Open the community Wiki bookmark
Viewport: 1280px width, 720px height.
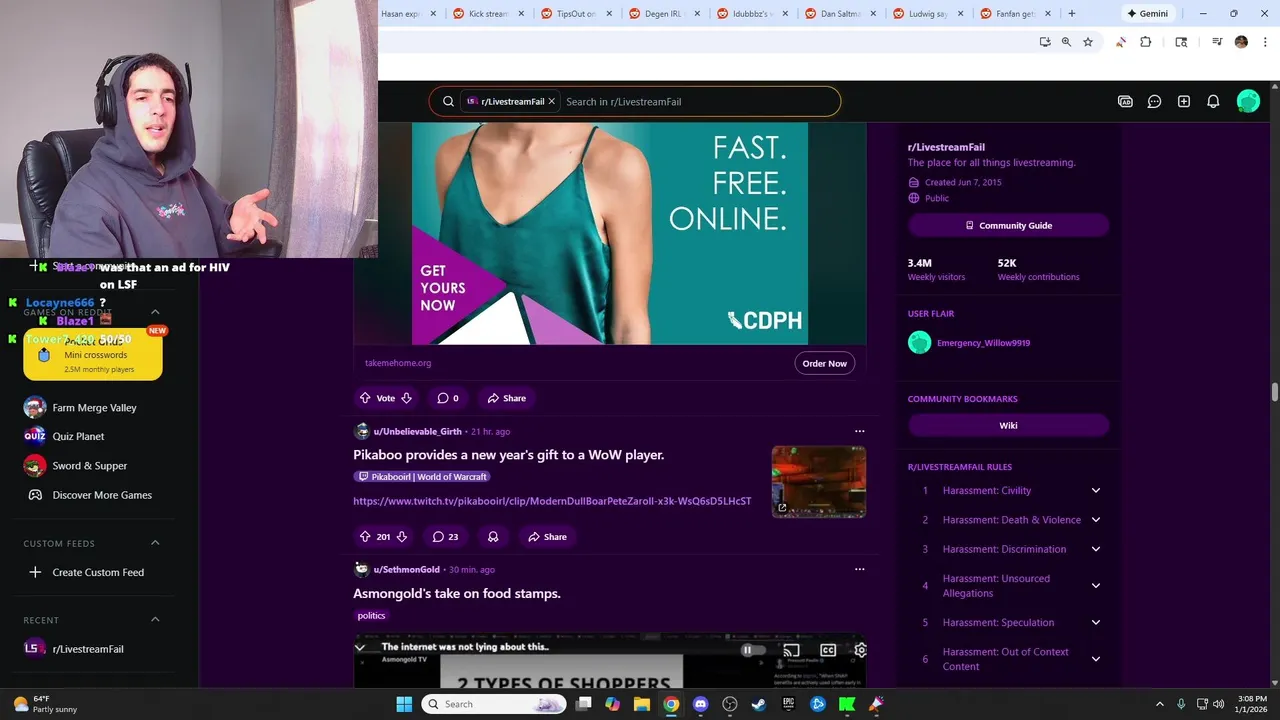(x=1008, y=425)
